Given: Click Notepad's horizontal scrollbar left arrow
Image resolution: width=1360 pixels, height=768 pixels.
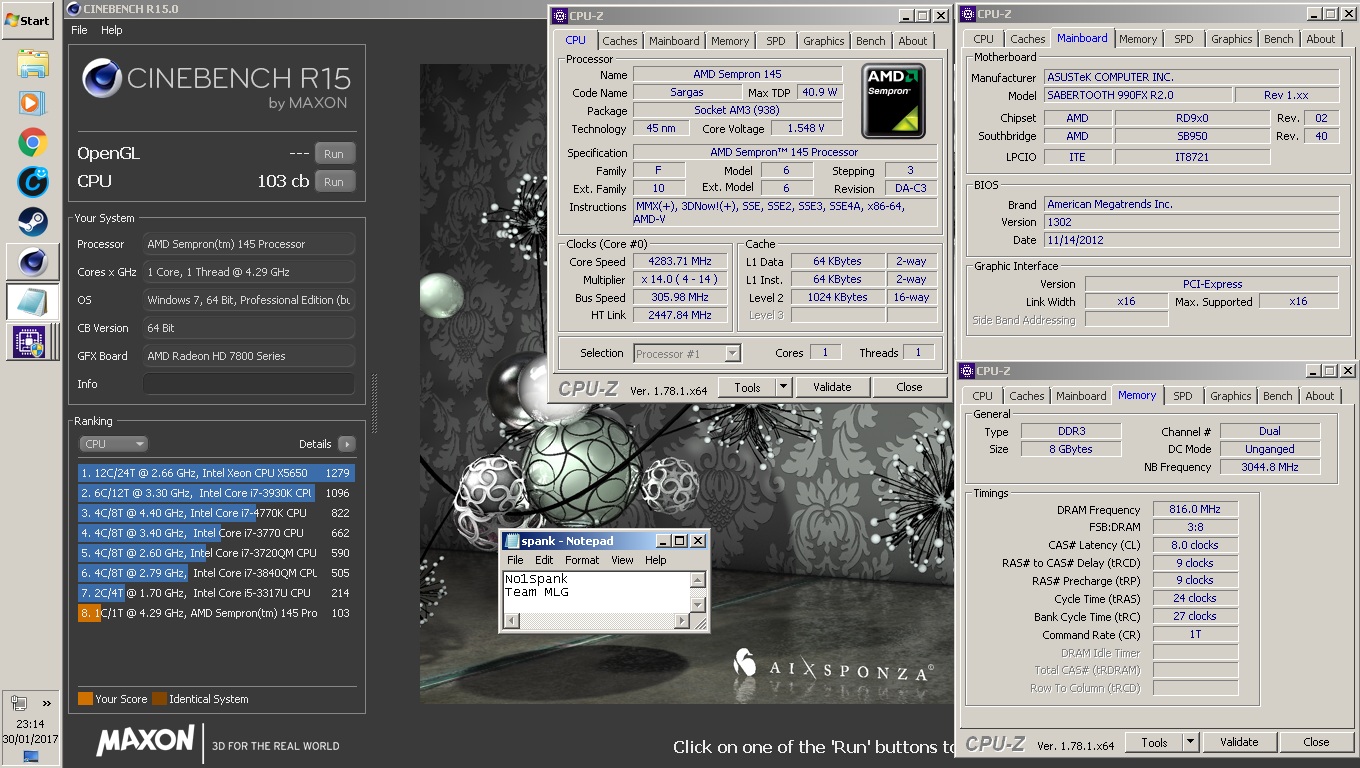Looking at the screenshot, I should pyautogui.click(x=511, y=621).
